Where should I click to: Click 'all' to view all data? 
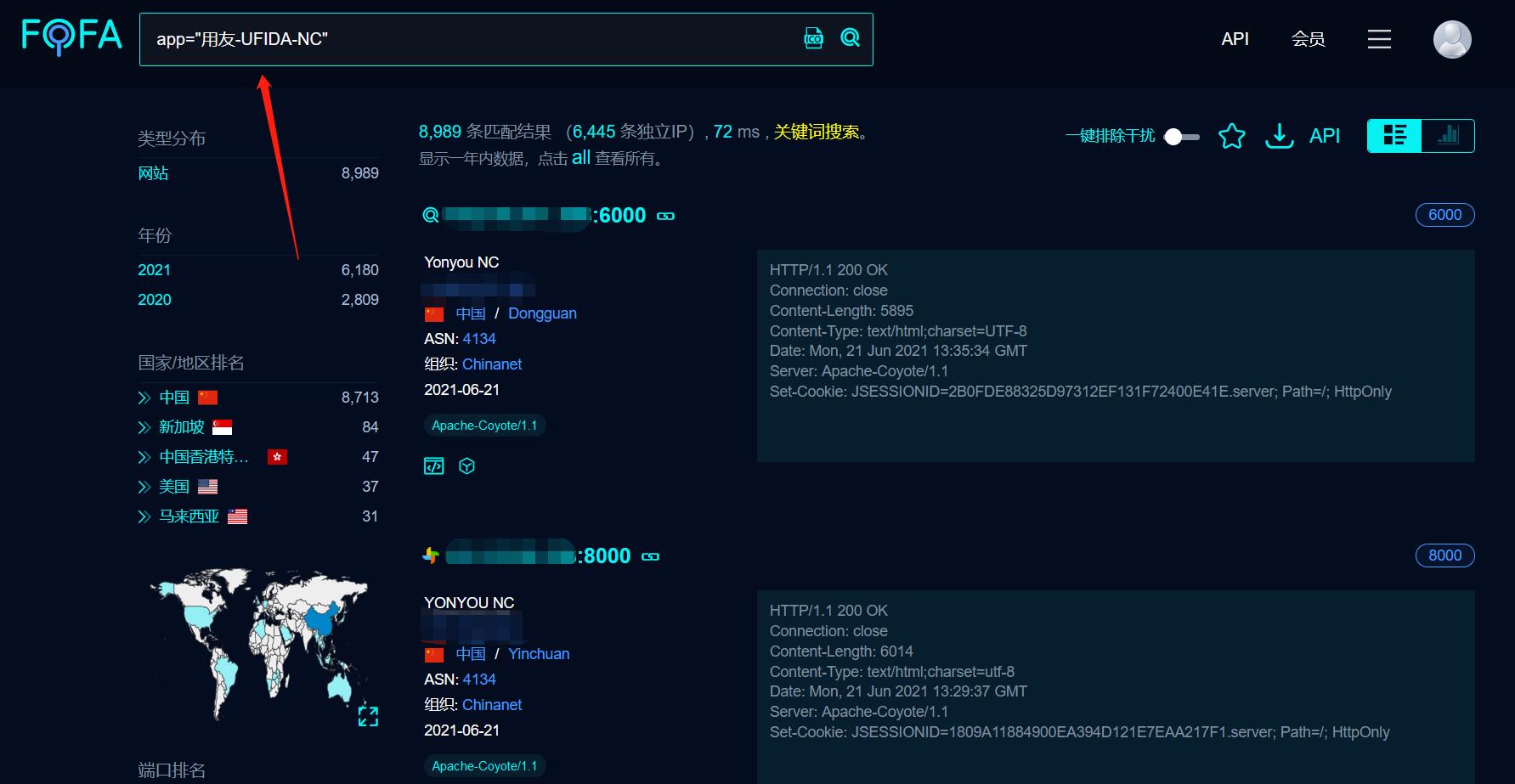pyautogui.click(x=580, y=157)
